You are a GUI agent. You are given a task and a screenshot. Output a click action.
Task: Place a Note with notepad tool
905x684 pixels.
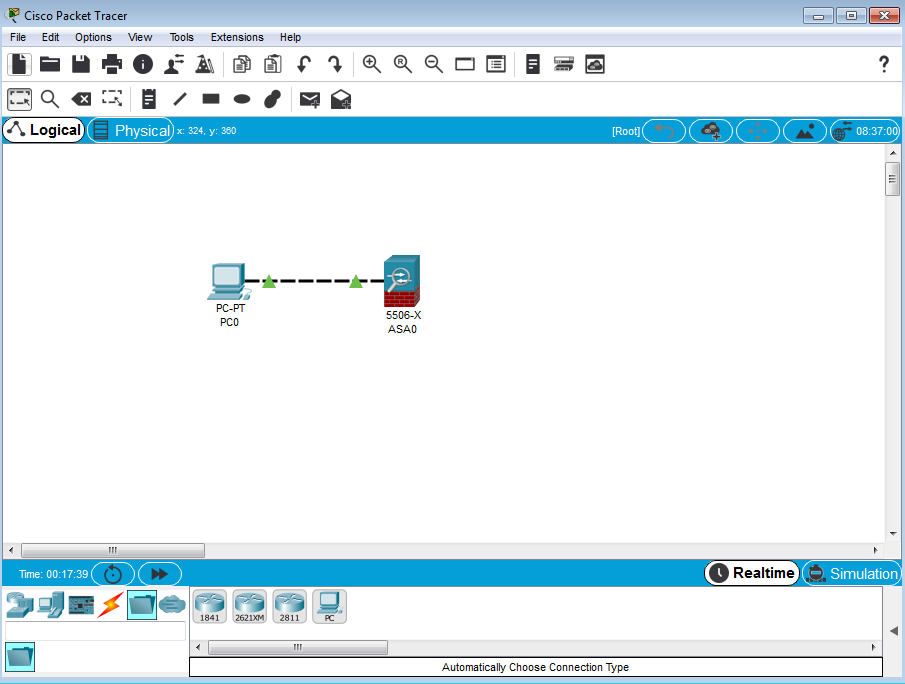(149, 99)
